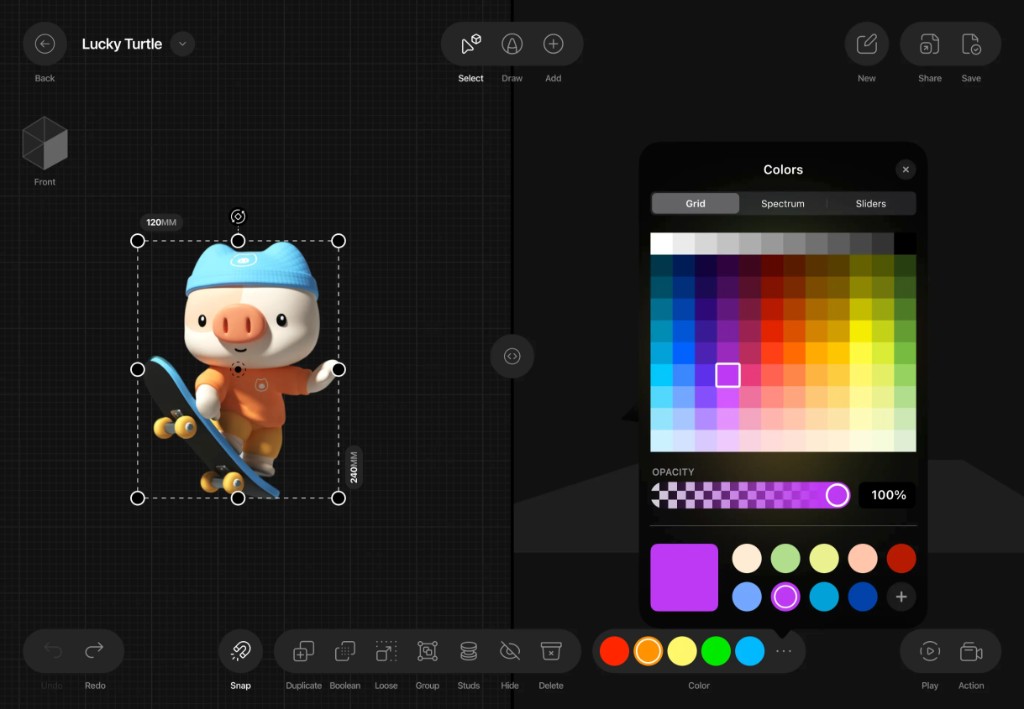Image resolution: width=1024 pixels, height=709 pixels.
Task: Pick the blue color in bottom toolbar
Action: (x=750, y=651)
